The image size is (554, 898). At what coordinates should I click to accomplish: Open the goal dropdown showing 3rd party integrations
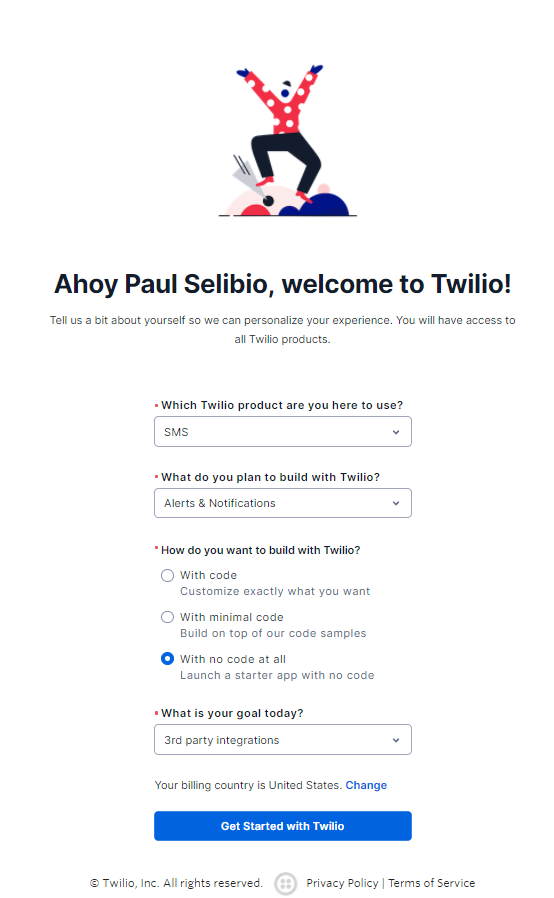coord(283,739)
